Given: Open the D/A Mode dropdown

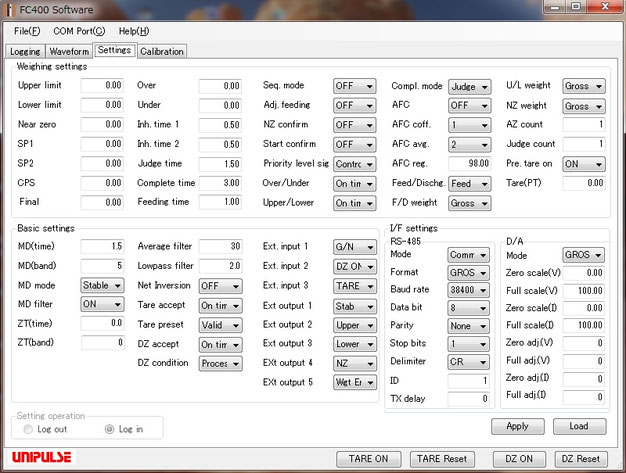Looking at the screenshot, I should [583, 254].
